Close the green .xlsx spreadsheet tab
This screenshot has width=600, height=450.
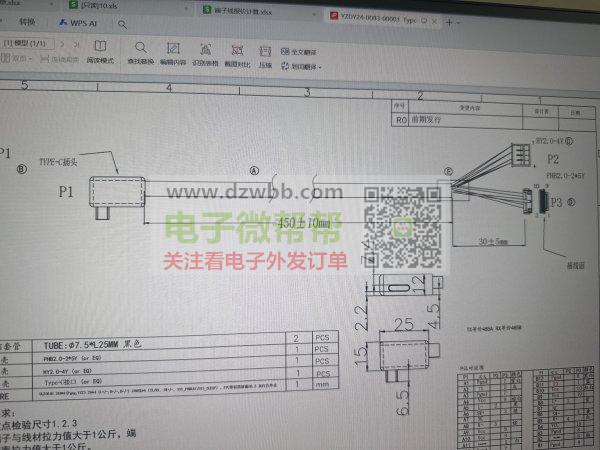[314, 15]
